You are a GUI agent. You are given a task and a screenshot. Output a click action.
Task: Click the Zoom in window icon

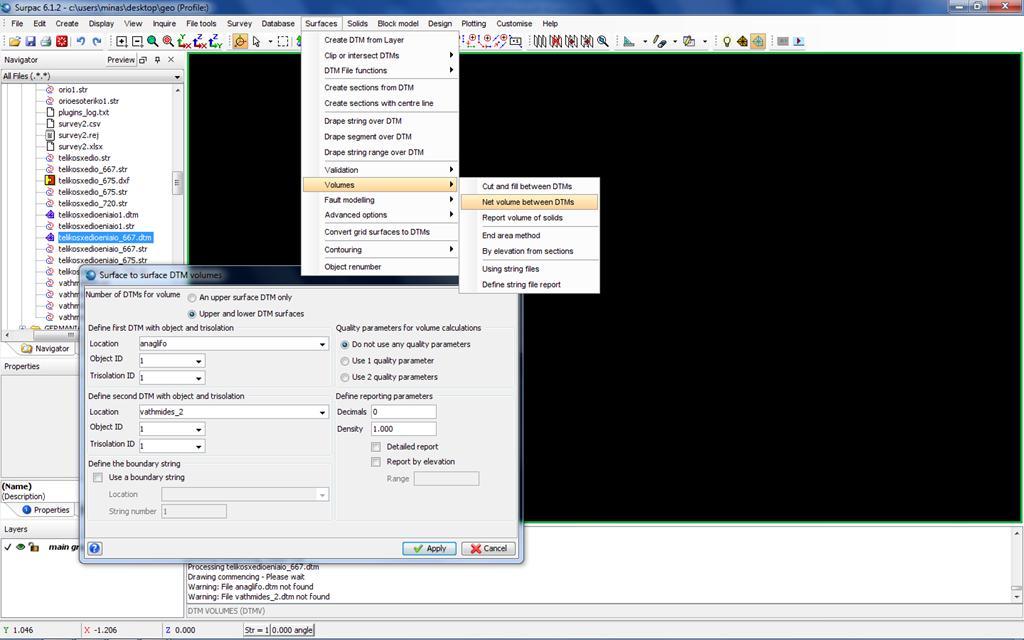pyautogui.click(x=121, y=41)
